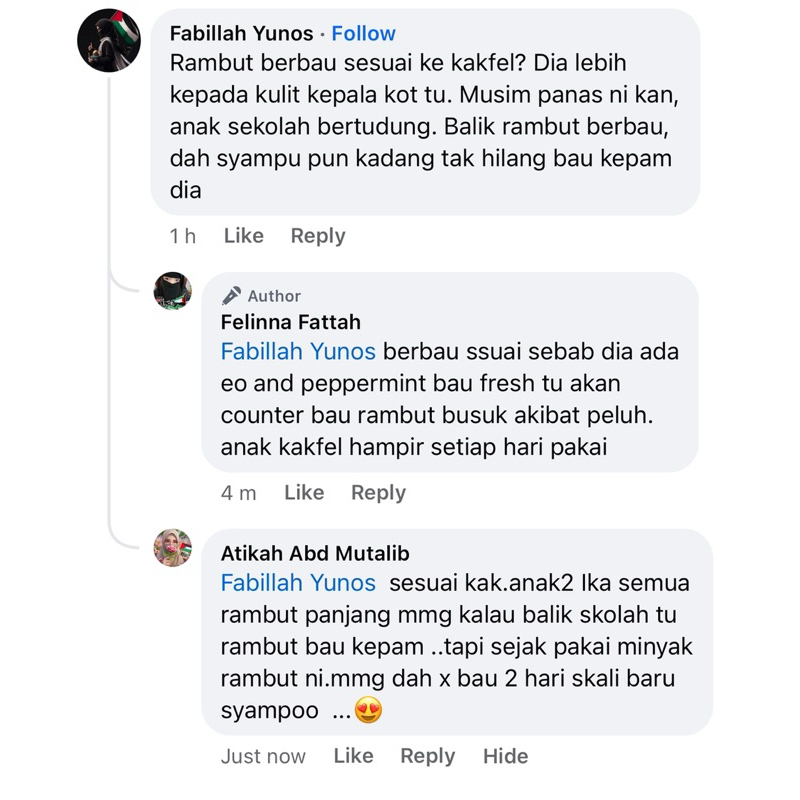The height and width of the screenshot is (800, 800).
Task: Click the 1 h timestamp
Action: [x=183, y=236]
